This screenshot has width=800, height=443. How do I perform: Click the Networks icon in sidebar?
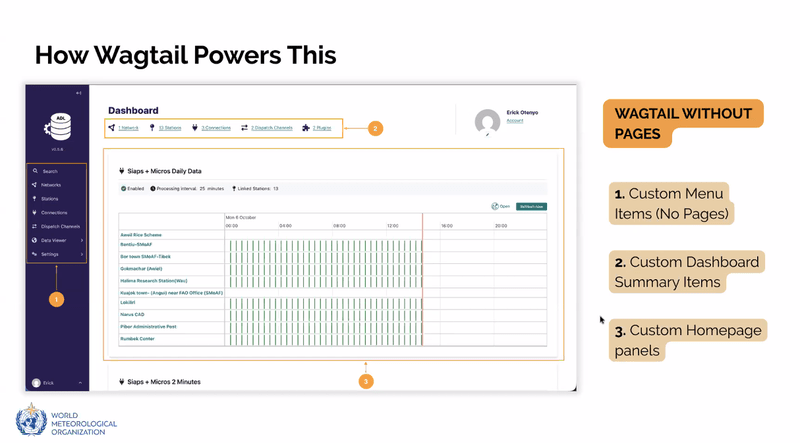point(35,185)
